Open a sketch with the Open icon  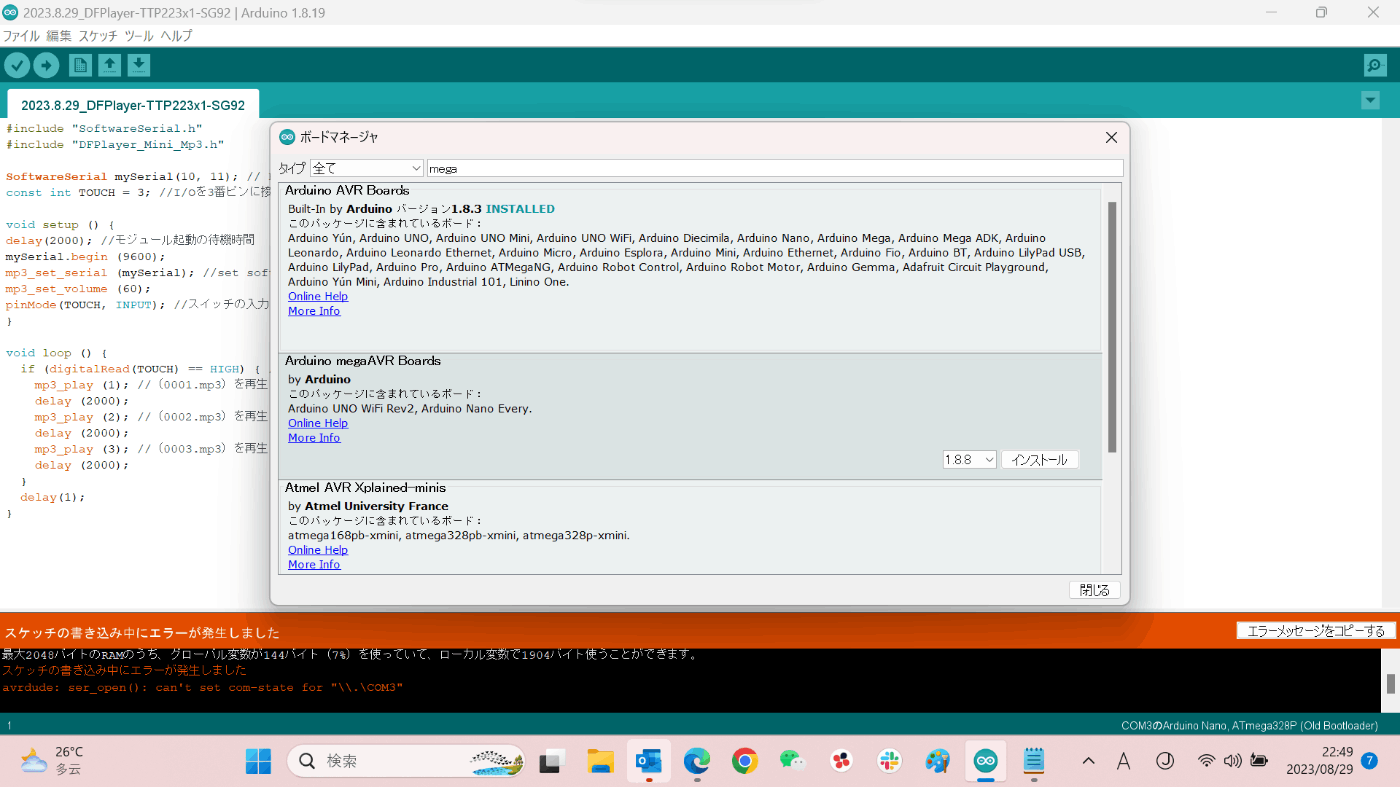(110, 65)
